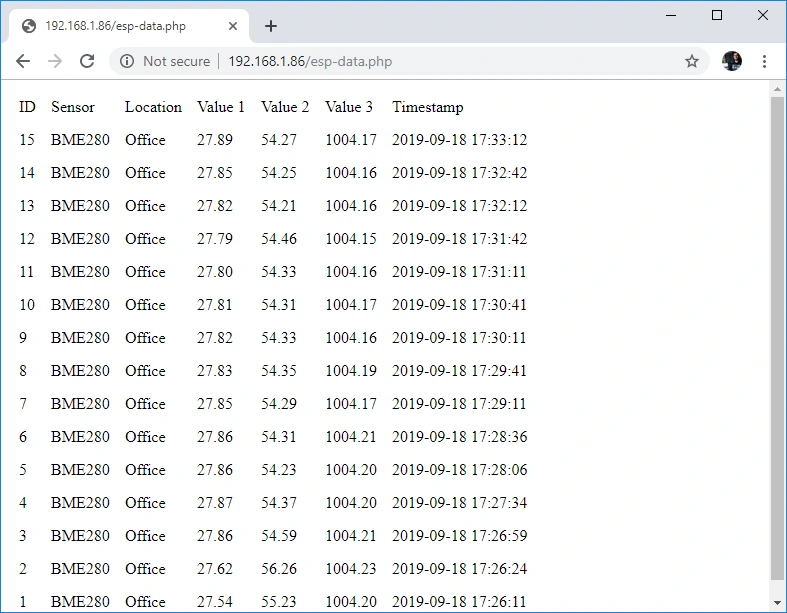
Task: Click the value 56.26 in row 2
Action: pyautogui.click(x=279, y=569)
